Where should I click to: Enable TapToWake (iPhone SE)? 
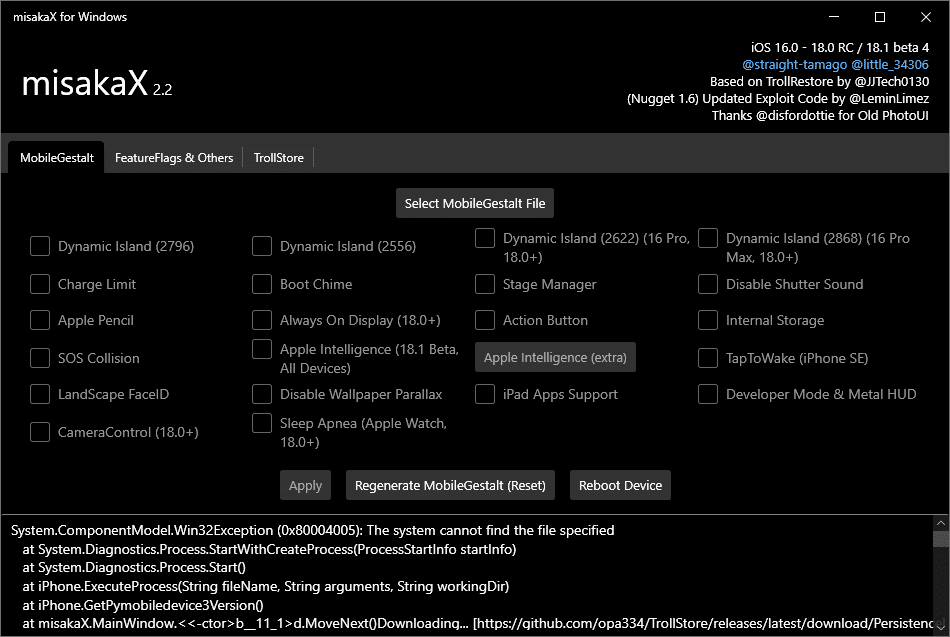708,358
